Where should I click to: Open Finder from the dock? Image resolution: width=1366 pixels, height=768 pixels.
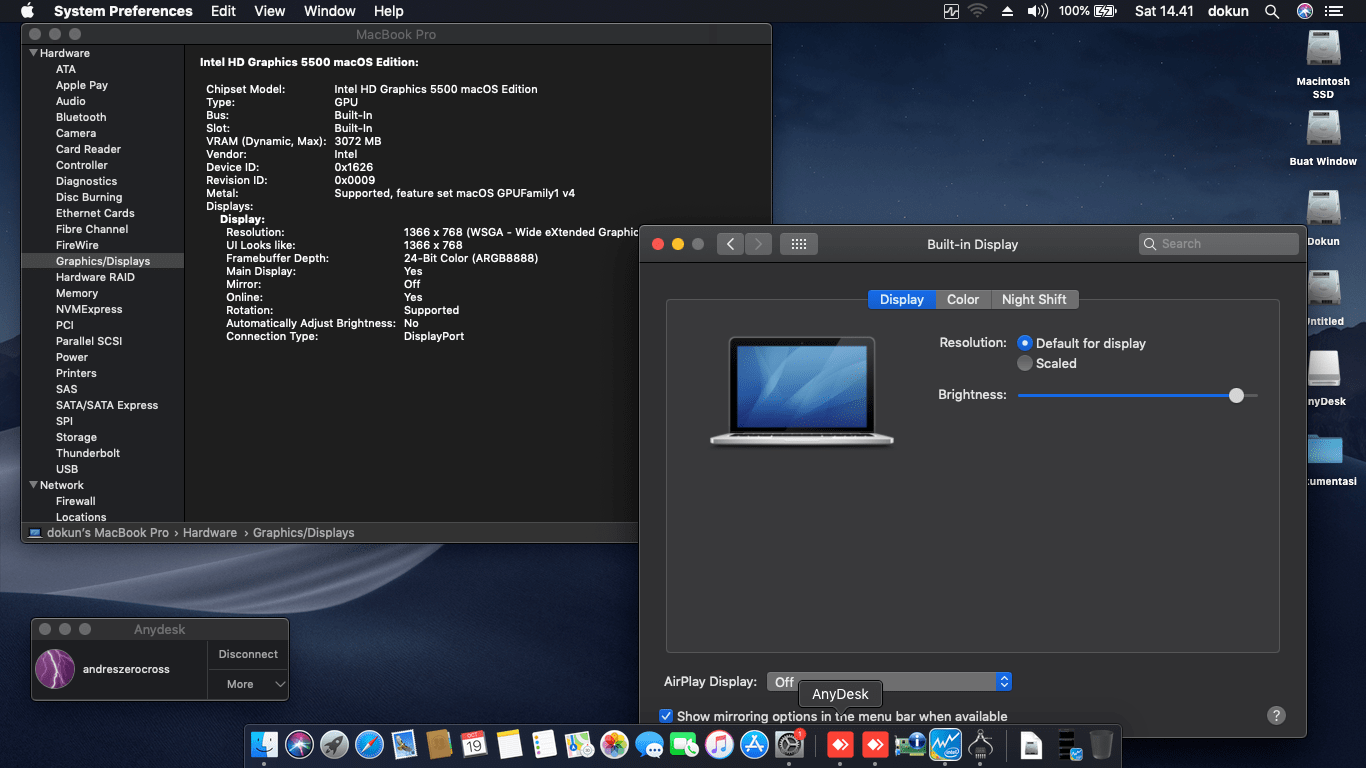[264, 744]
